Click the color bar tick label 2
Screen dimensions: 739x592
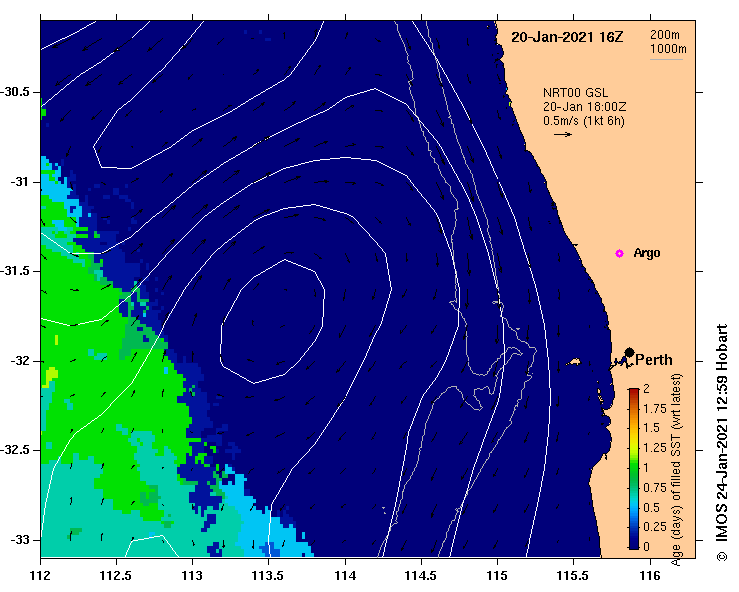pos(647,389)
